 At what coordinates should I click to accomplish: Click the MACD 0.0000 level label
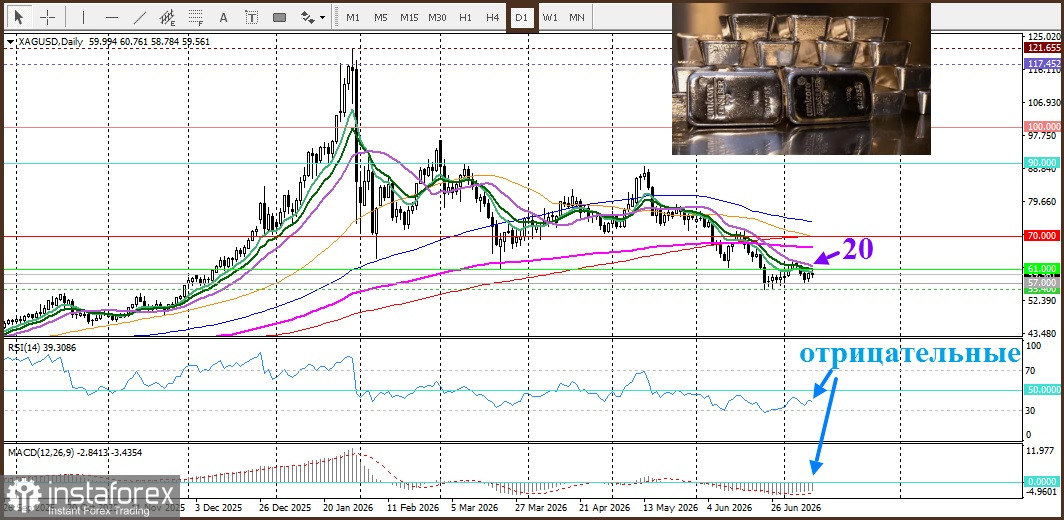point(1044,482)
